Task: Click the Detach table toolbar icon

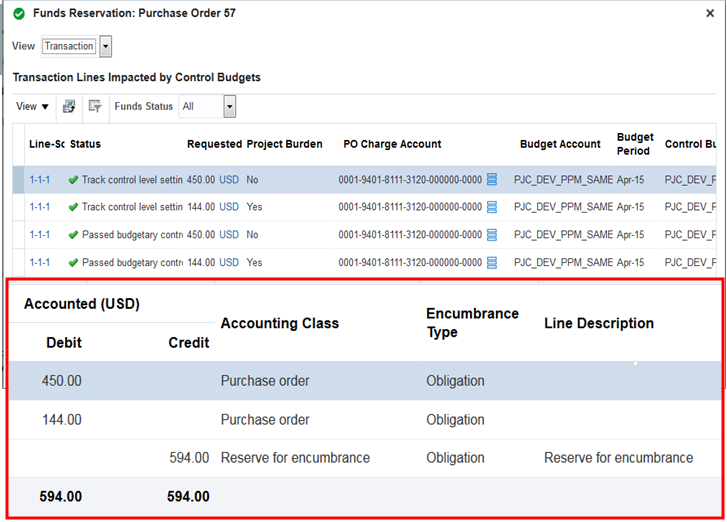Action: tap(95, 106)
